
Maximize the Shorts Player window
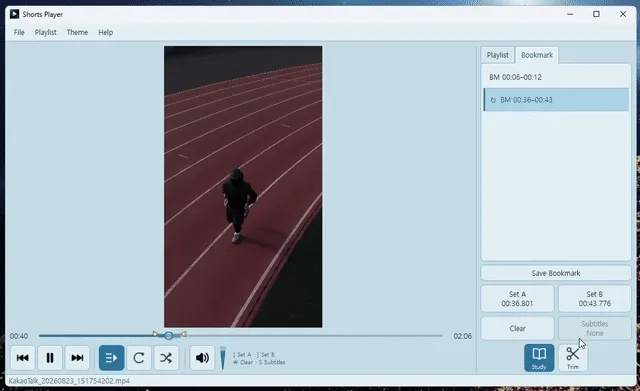point(596,14)
